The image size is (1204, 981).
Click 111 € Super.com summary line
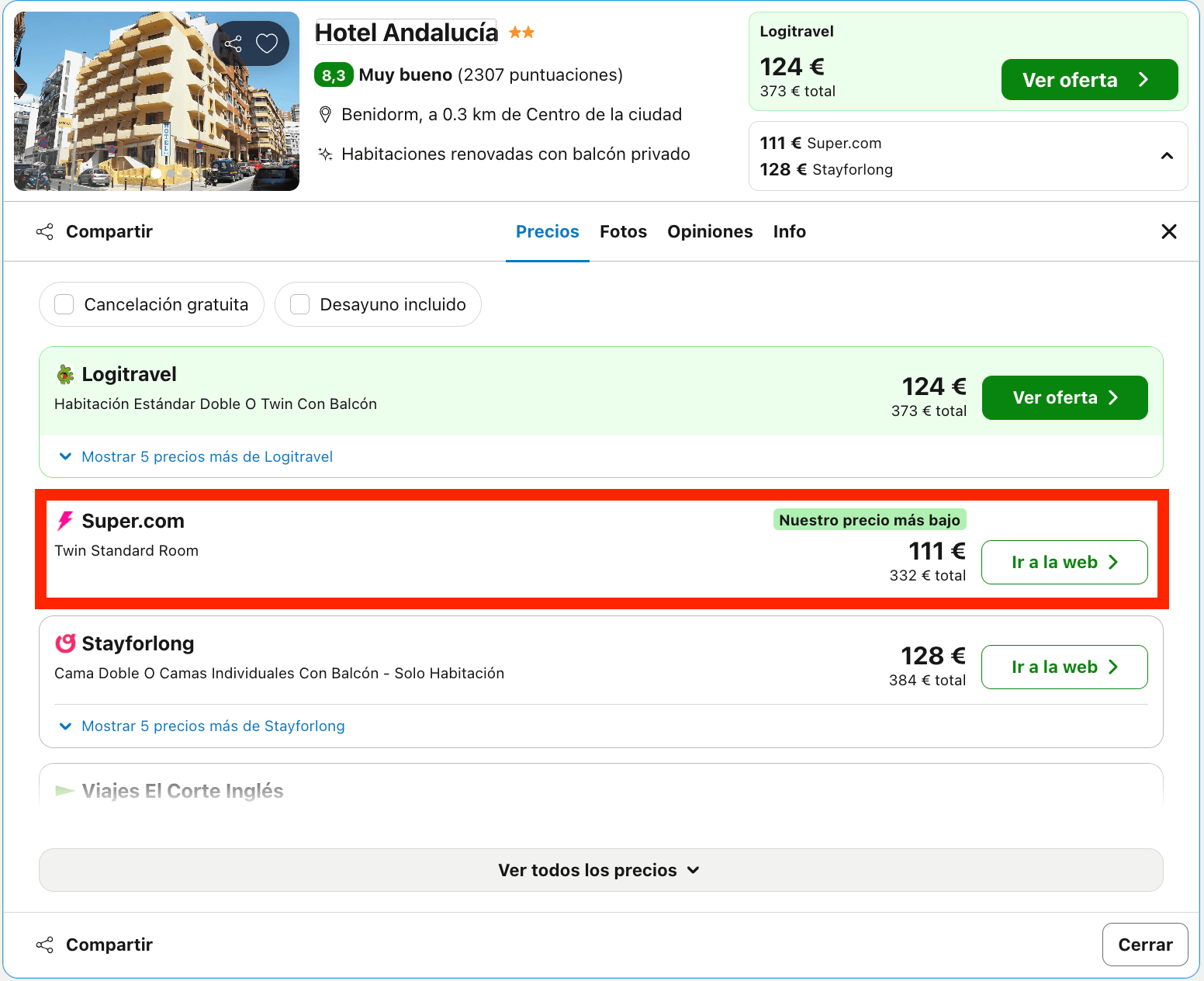pos(821,143)
